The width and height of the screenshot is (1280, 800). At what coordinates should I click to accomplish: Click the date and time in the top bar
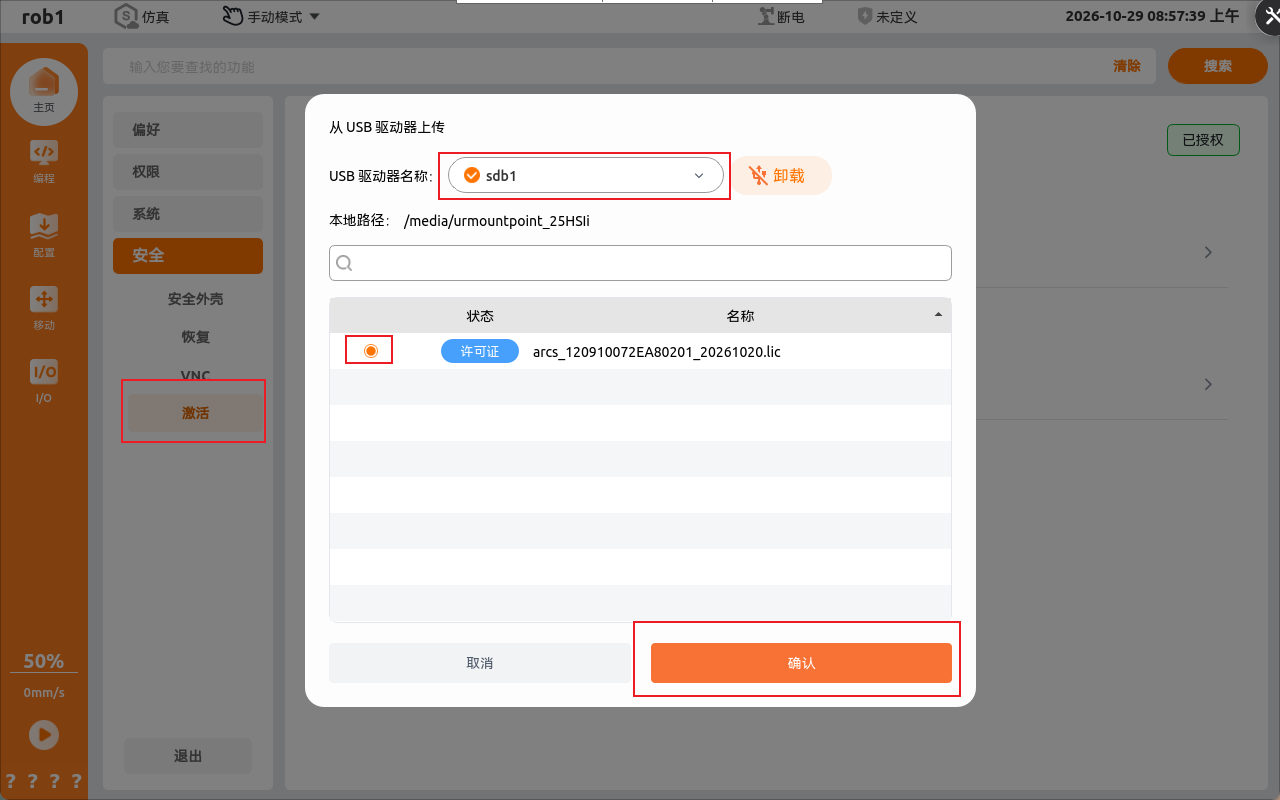pos(1152,16)
